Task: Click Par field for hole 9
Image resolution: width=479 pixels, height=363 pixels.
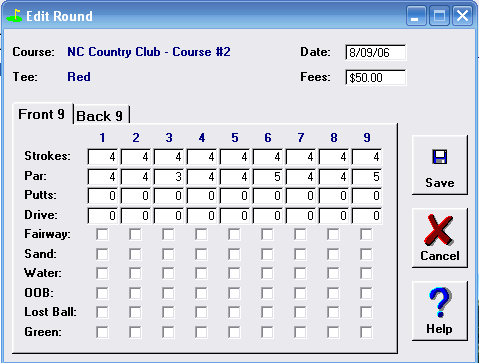Action: pos(367,176)
